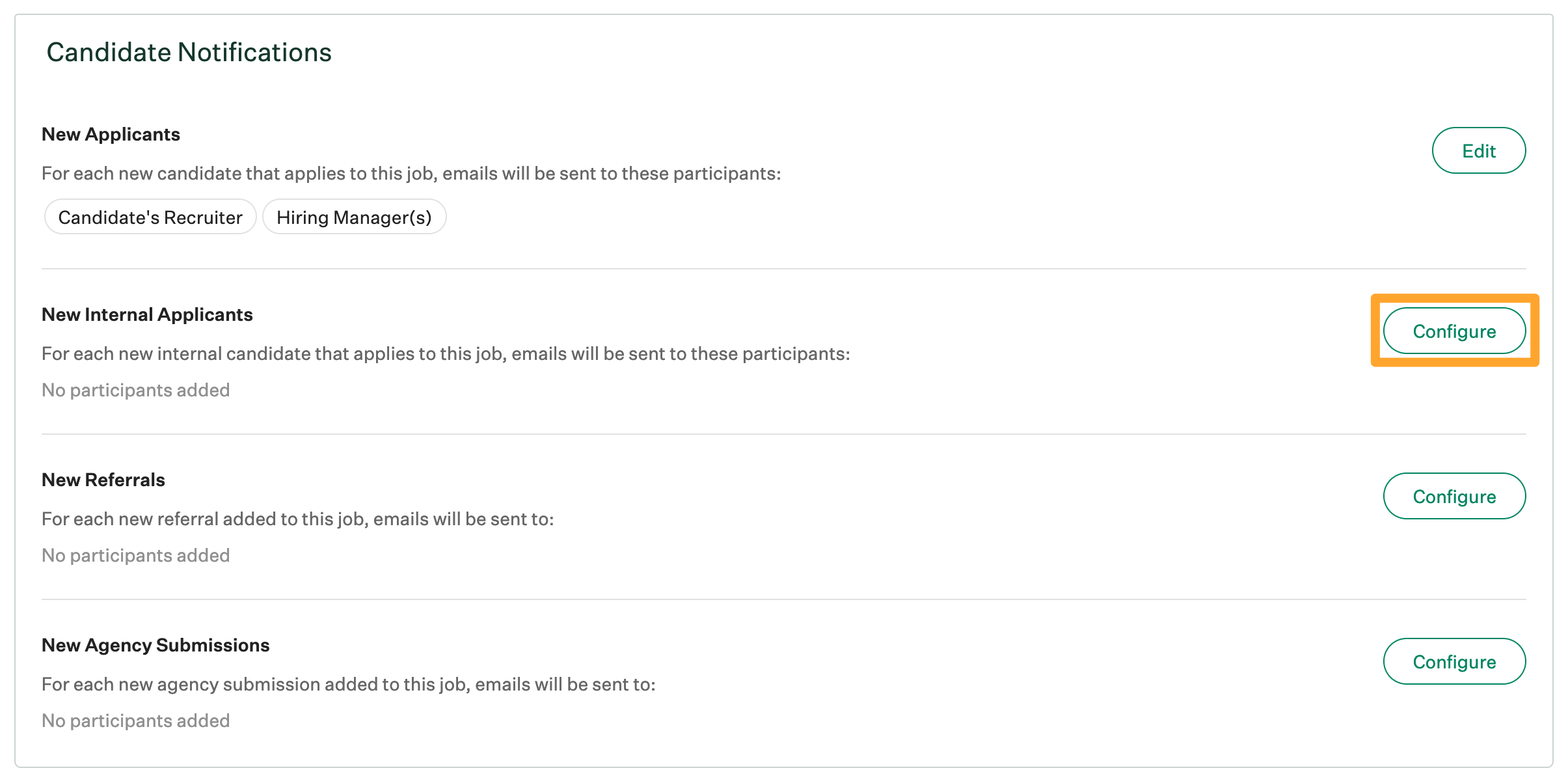Click the New Applicants section title
Image resolution: width=1568 pixels, height=781 pixels.
(111, 134)
